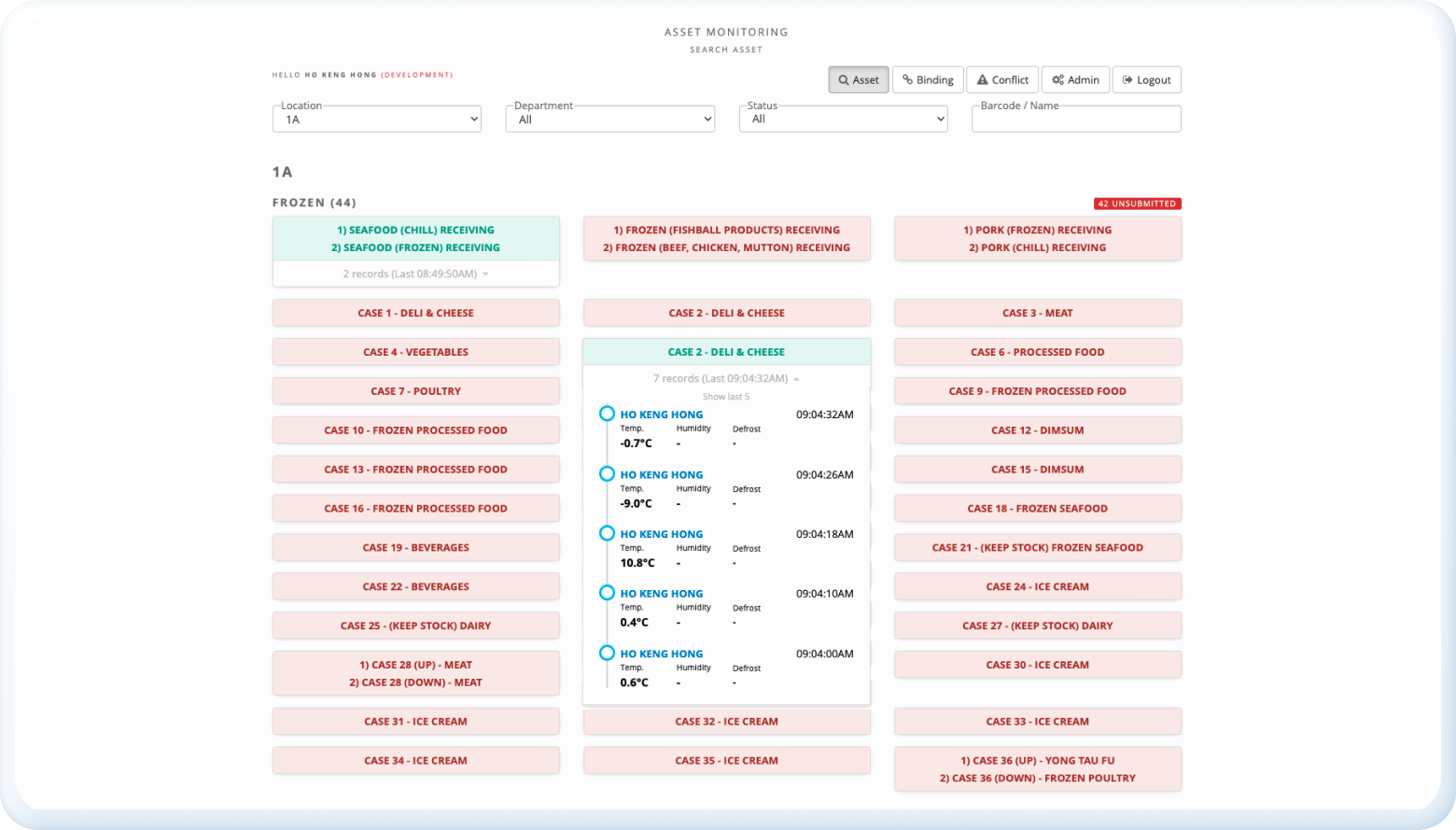This screenshot has height=830, width=1456.
Task: Open Frozen (Fishball Products) Receiving card
Action: pyautogui.click(x=727, y=238)
